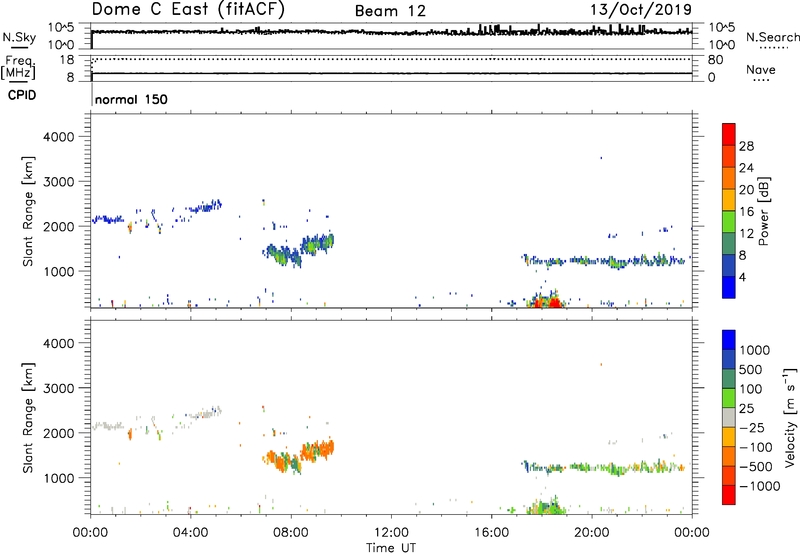
Task: Click the 'Time UT' axis title
Action: click(x=391, y=548)
